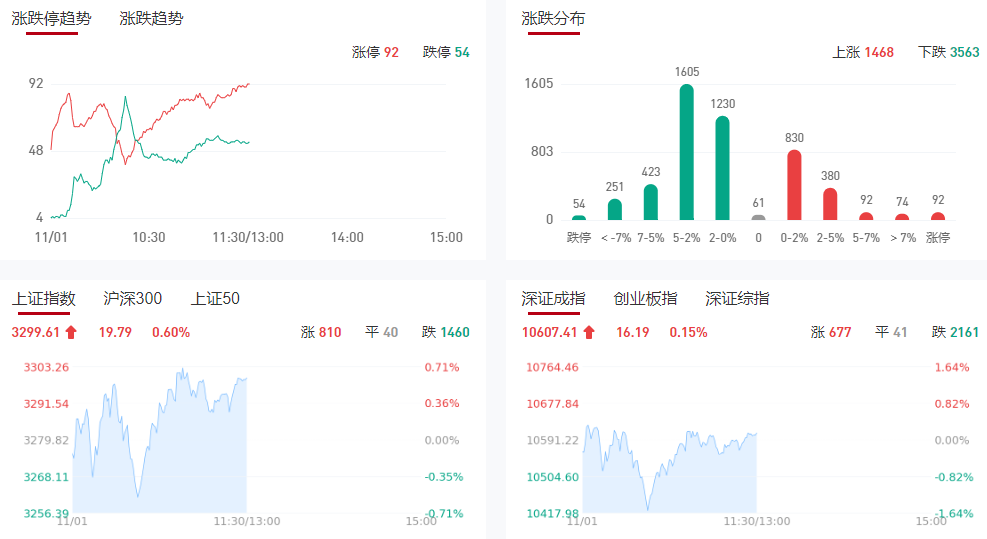Click the red up arrow beside 10607.41

click(589, 332)
